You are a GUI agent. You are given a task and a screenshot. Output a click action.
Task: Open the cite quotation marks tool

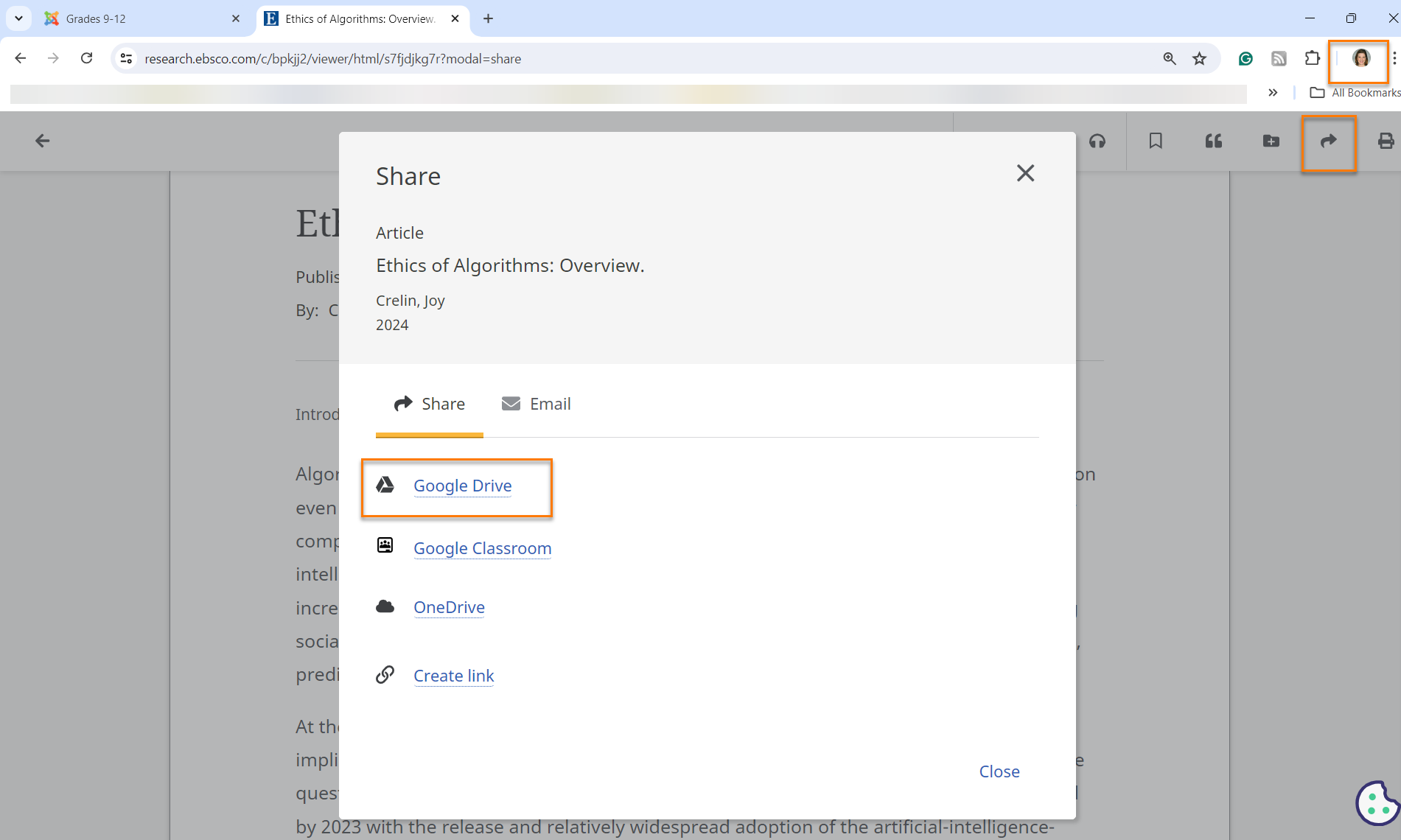point(1214,141)
